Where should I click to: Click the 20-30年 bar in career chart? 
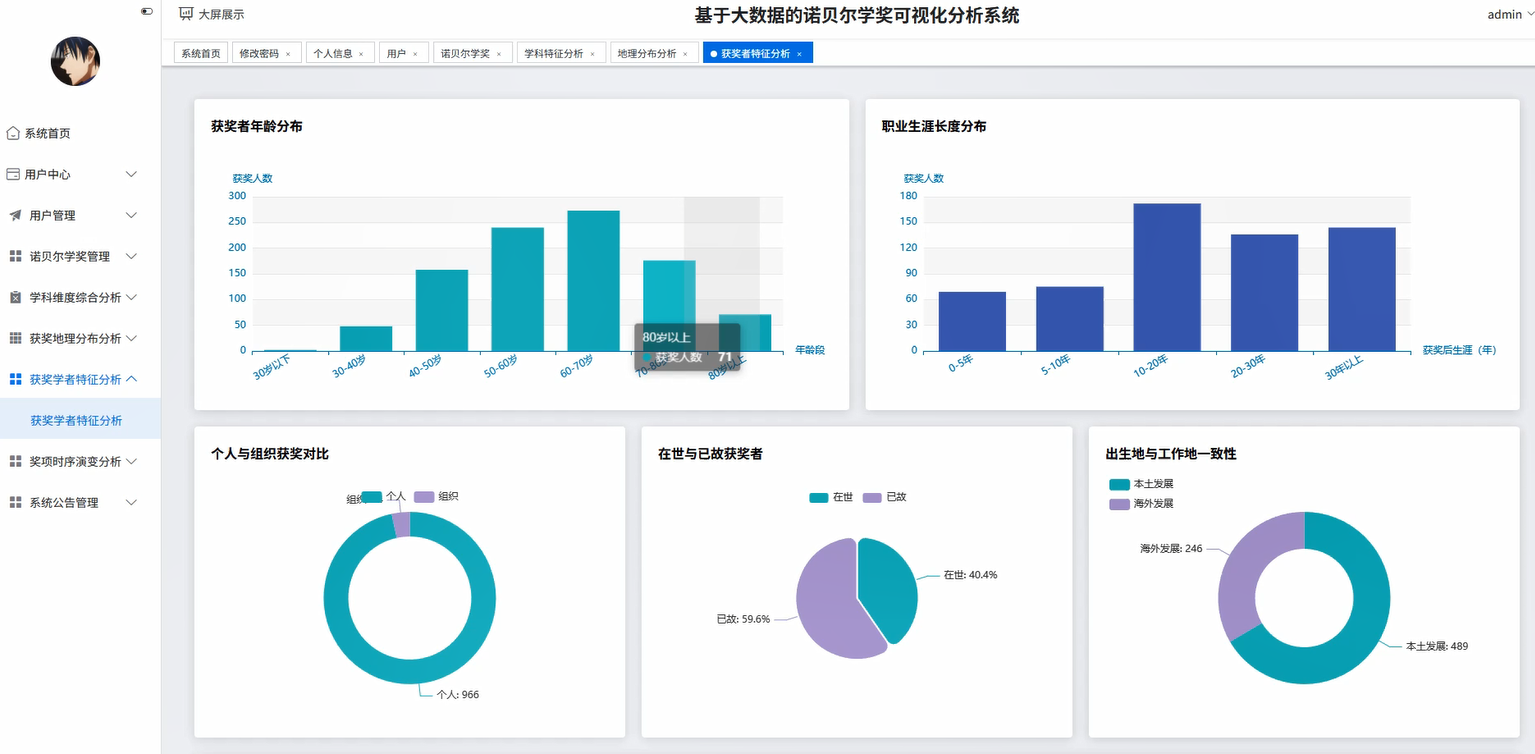click(1264, 293)
